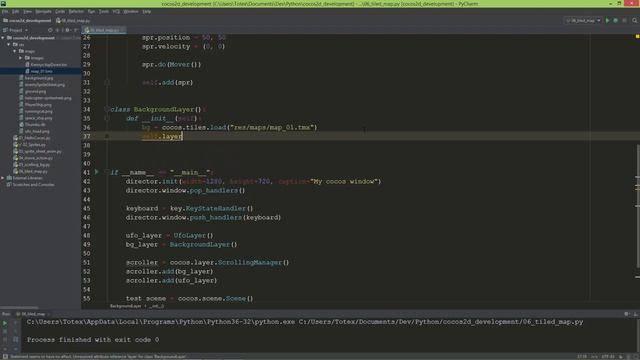
Task: Click the status bar inspection warning message
Action: [x=97, y=357]
